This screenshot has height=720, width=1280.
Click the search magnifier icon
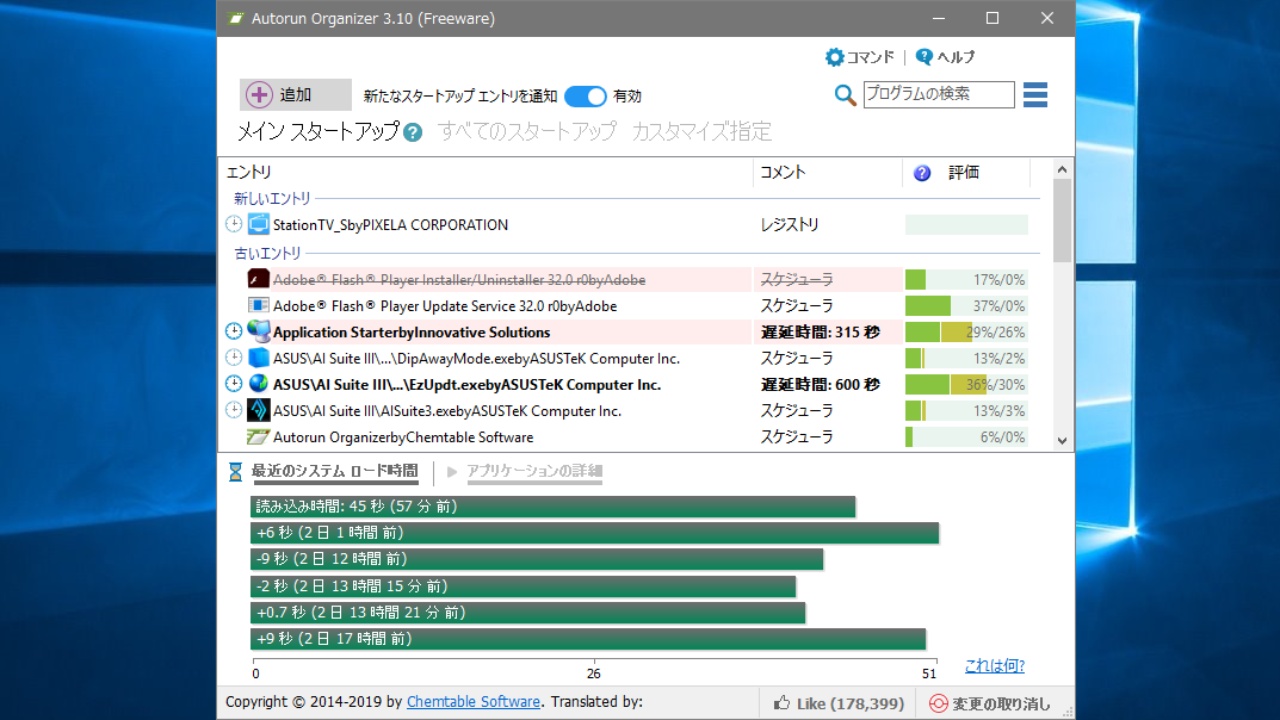(846, 95)
